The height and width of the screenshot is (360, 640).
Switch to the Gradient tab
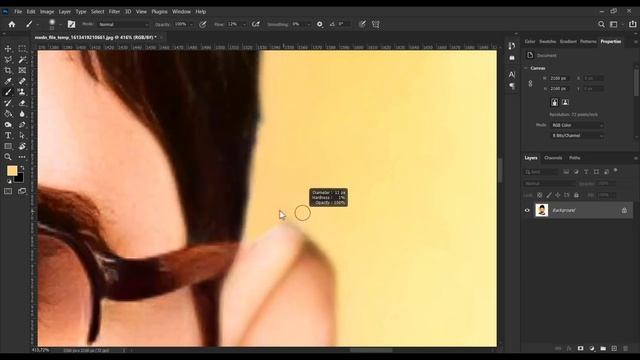(x=568, y=42)
